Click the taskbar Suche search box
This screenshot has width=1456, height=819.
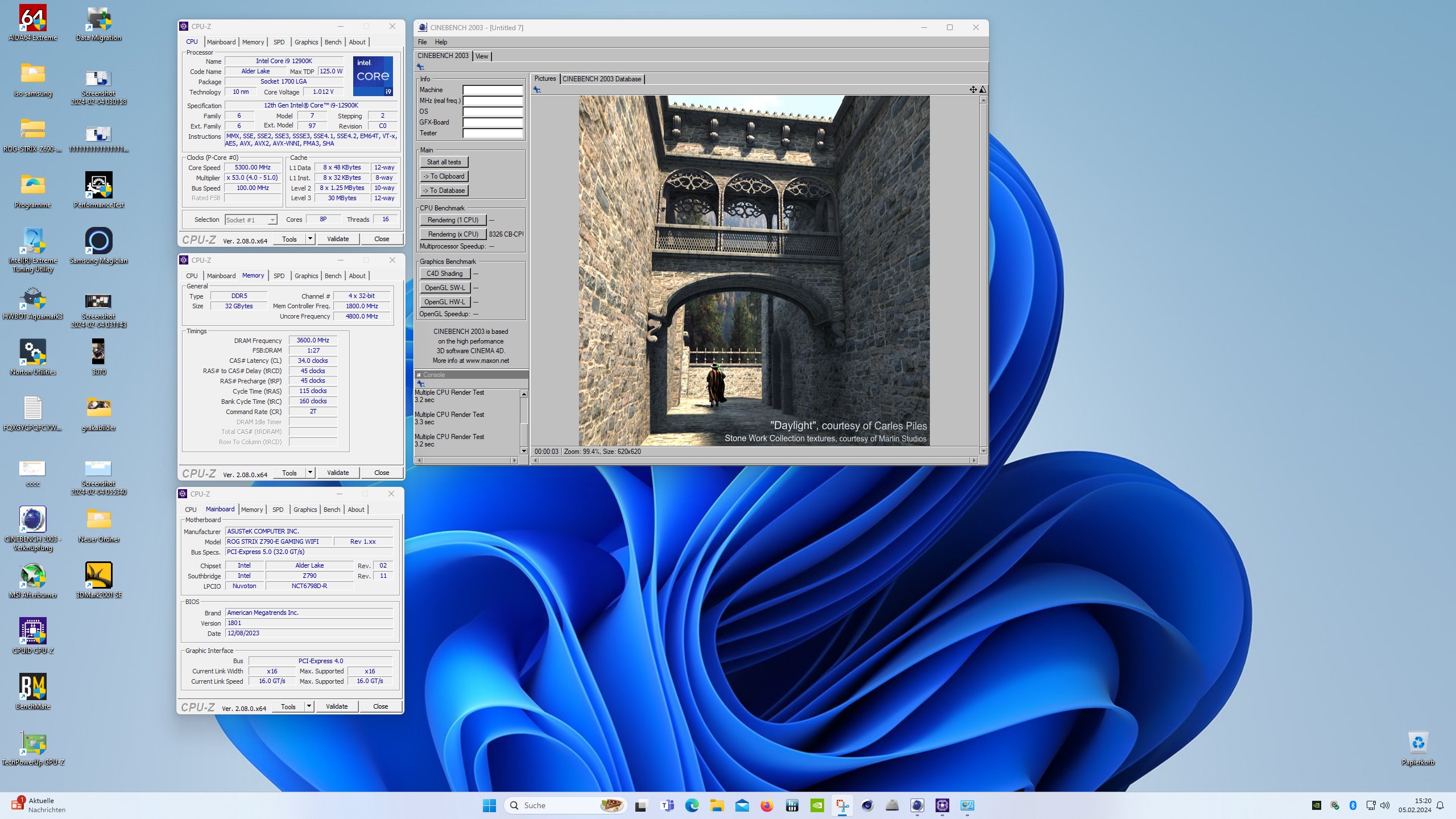pos(565,805)
